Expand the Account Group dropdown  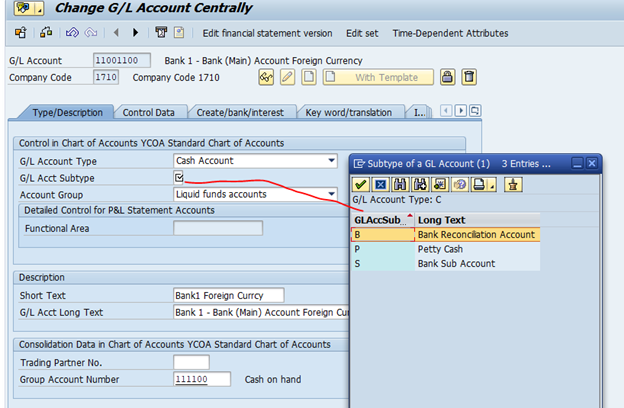click(332, 194)
